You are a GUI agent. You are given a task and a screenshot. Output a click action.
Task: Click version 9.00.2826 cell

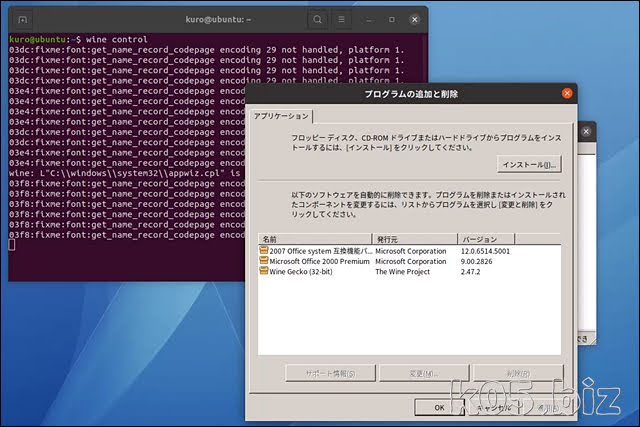[476, 261]
